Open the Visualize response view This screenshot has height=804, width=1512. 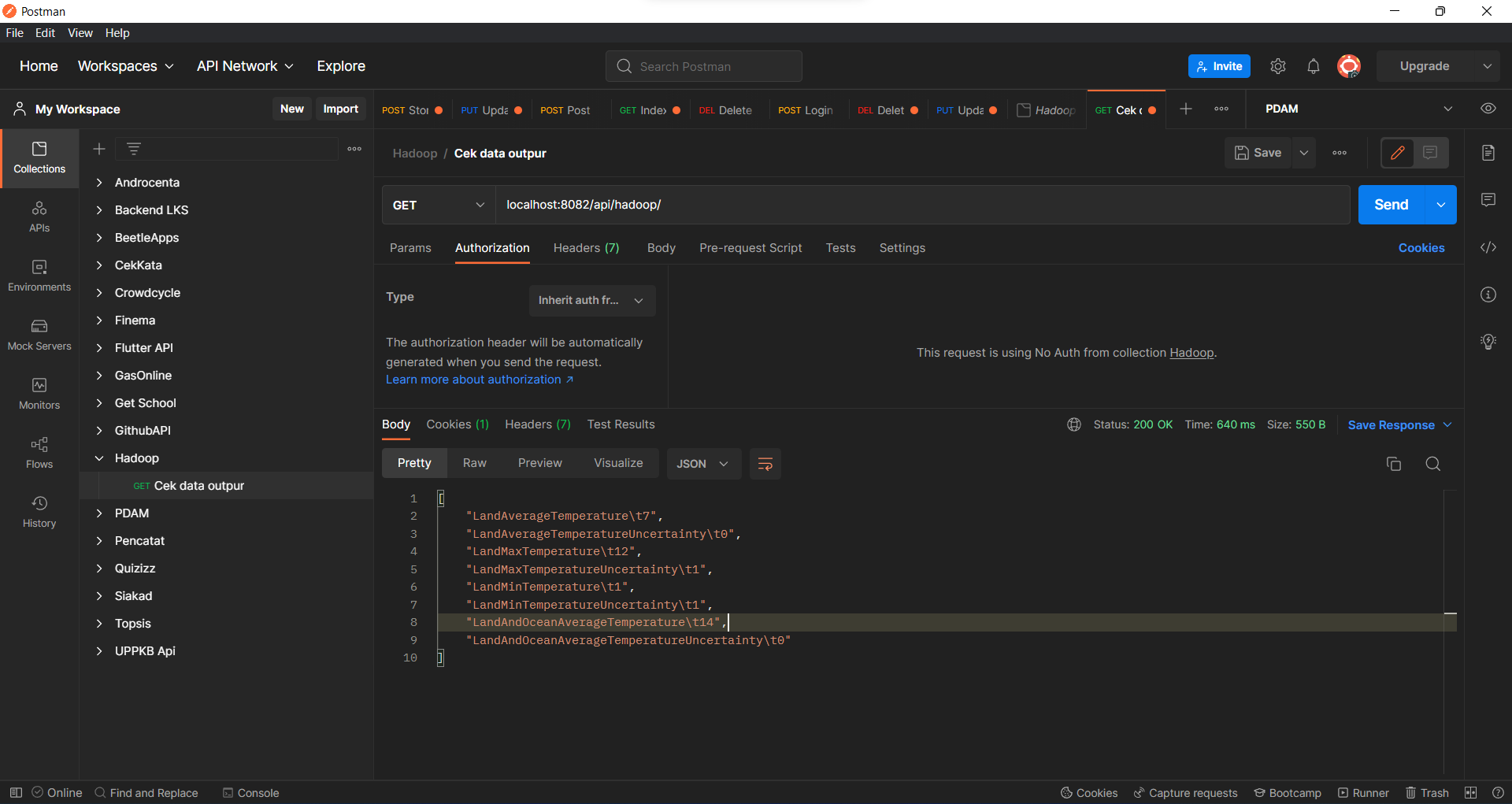618,463
